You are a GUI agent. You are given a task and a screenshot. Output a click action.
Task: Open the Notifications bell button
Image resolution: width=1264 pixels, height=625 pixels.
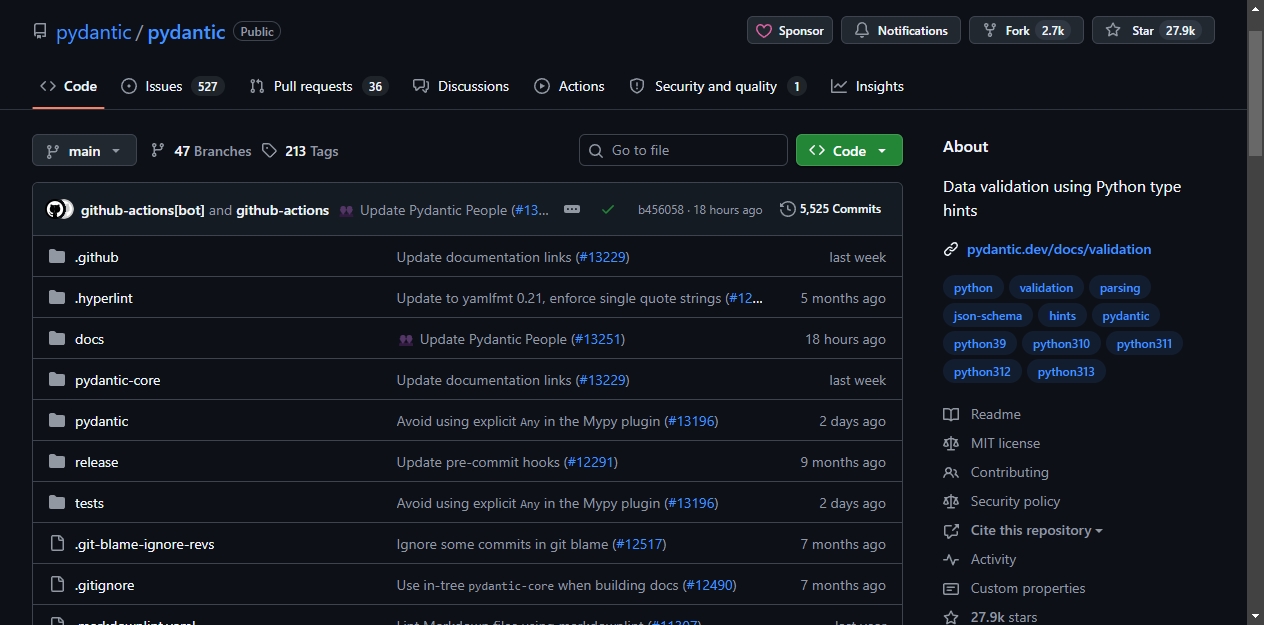(x=901, y=31)
